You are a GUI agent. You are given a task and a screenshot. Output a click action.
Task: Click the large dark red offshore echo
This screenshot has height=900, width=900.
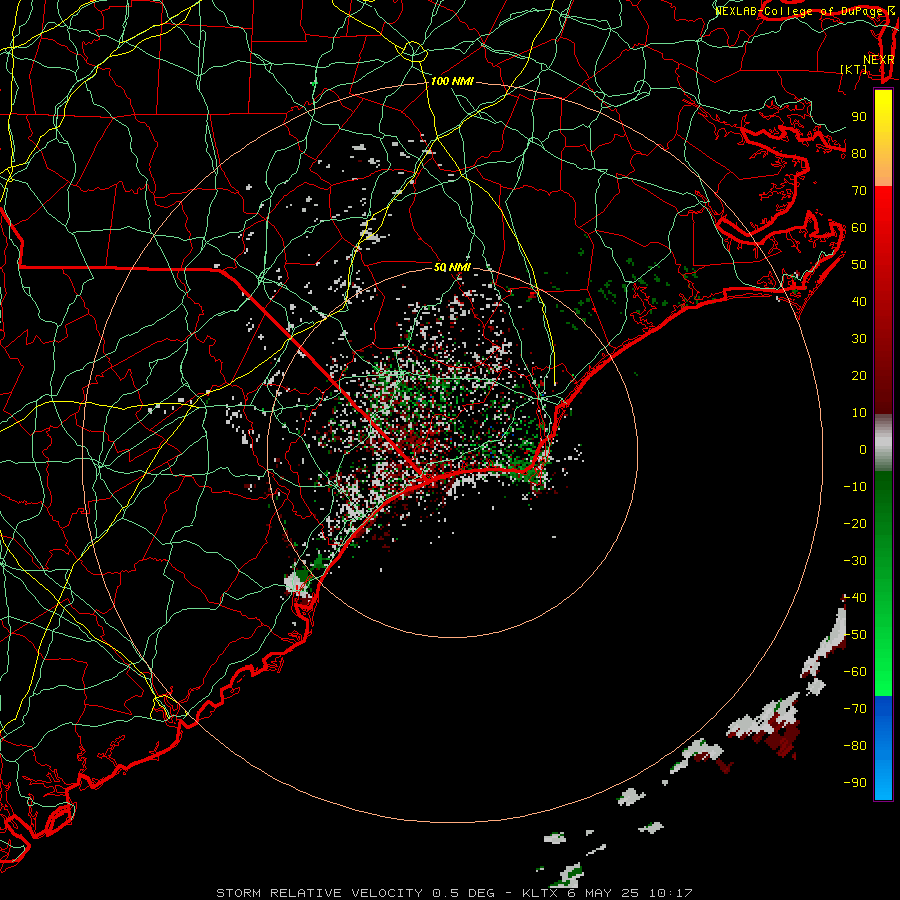[x=782, y=740]
